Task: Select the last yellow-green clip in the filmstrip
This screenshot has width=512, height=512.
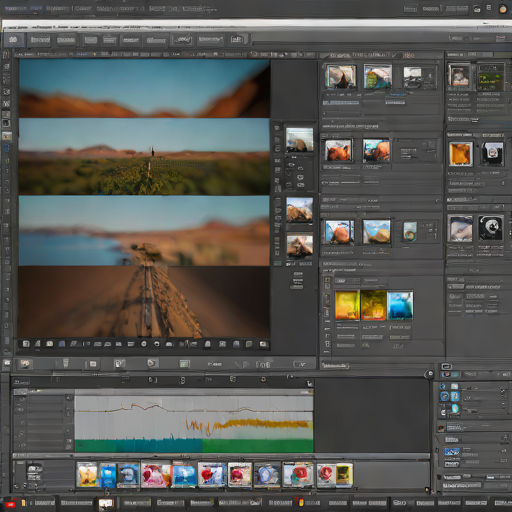Action: pos(344,475)
